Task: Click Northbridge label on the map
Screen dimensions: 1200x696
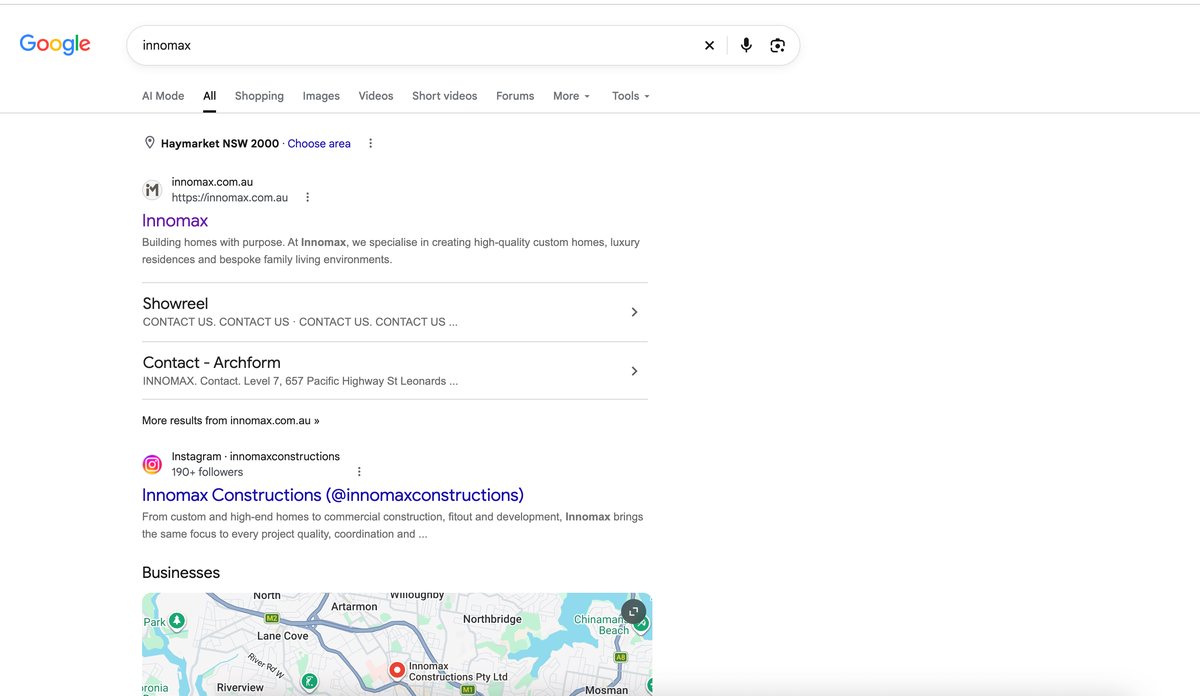Action: point(492,619)
